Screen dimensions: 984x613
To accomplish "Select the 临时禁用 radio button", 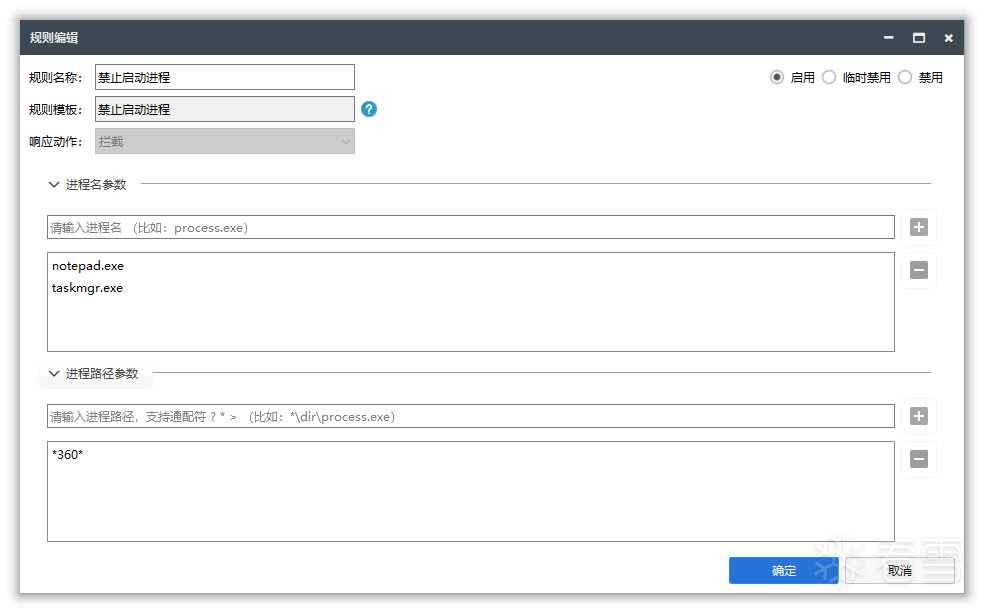I will click(x=829, y=77).
